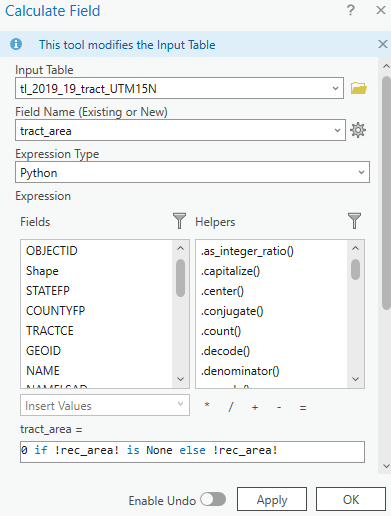Click the dialog's main scroll down arrow
This screenshot has width=391, height=516.
coord(386,466)
